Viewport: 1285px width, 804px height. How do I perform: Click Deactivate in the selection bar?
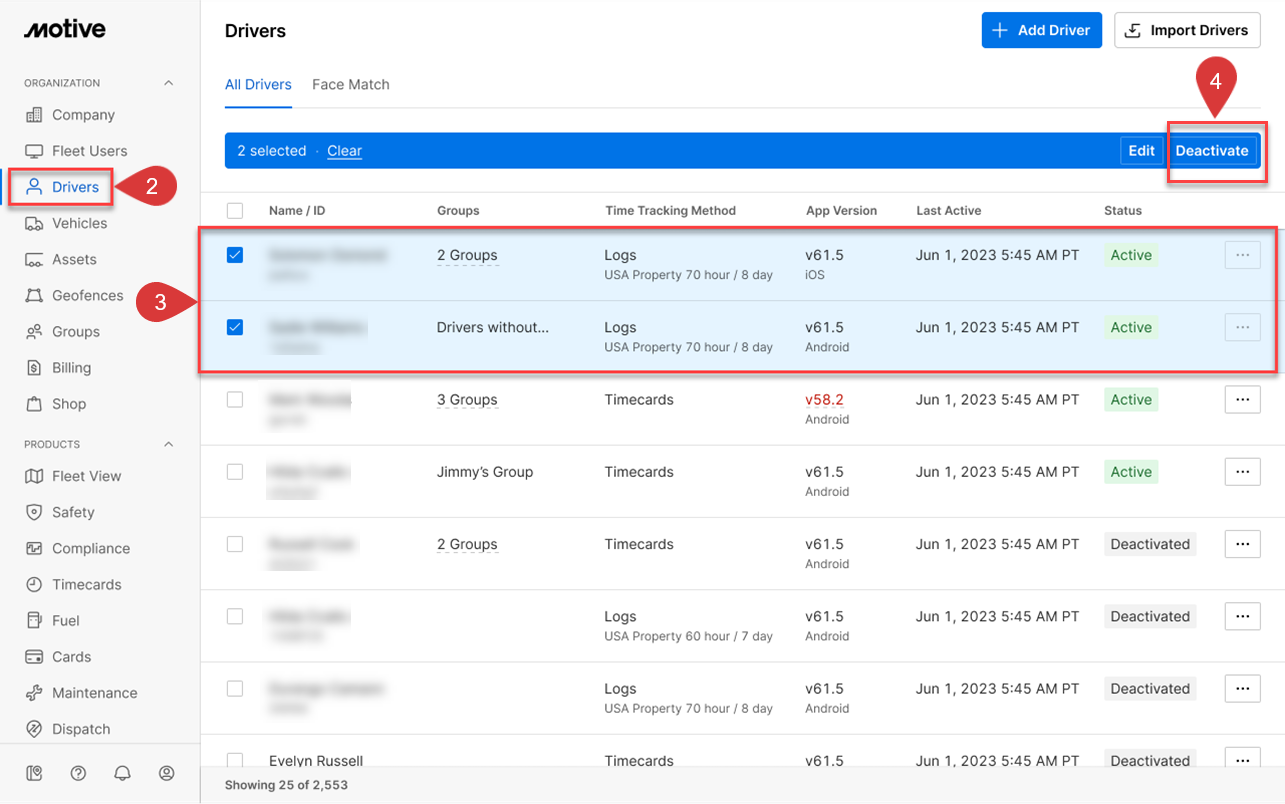coord(1212,151)
